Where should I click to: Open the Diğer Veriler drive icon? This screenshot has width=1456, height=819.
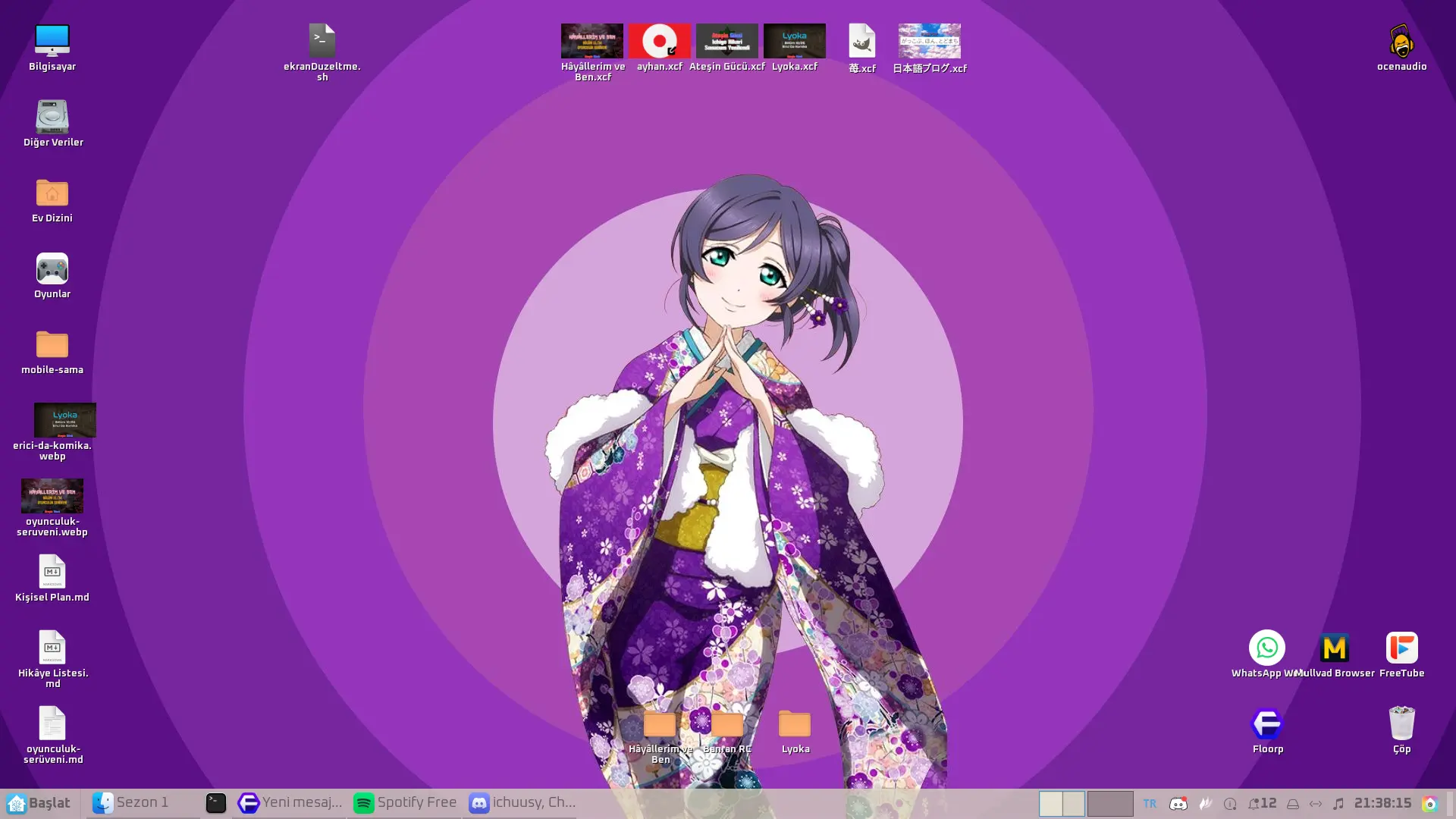click(x=52, y=123)
